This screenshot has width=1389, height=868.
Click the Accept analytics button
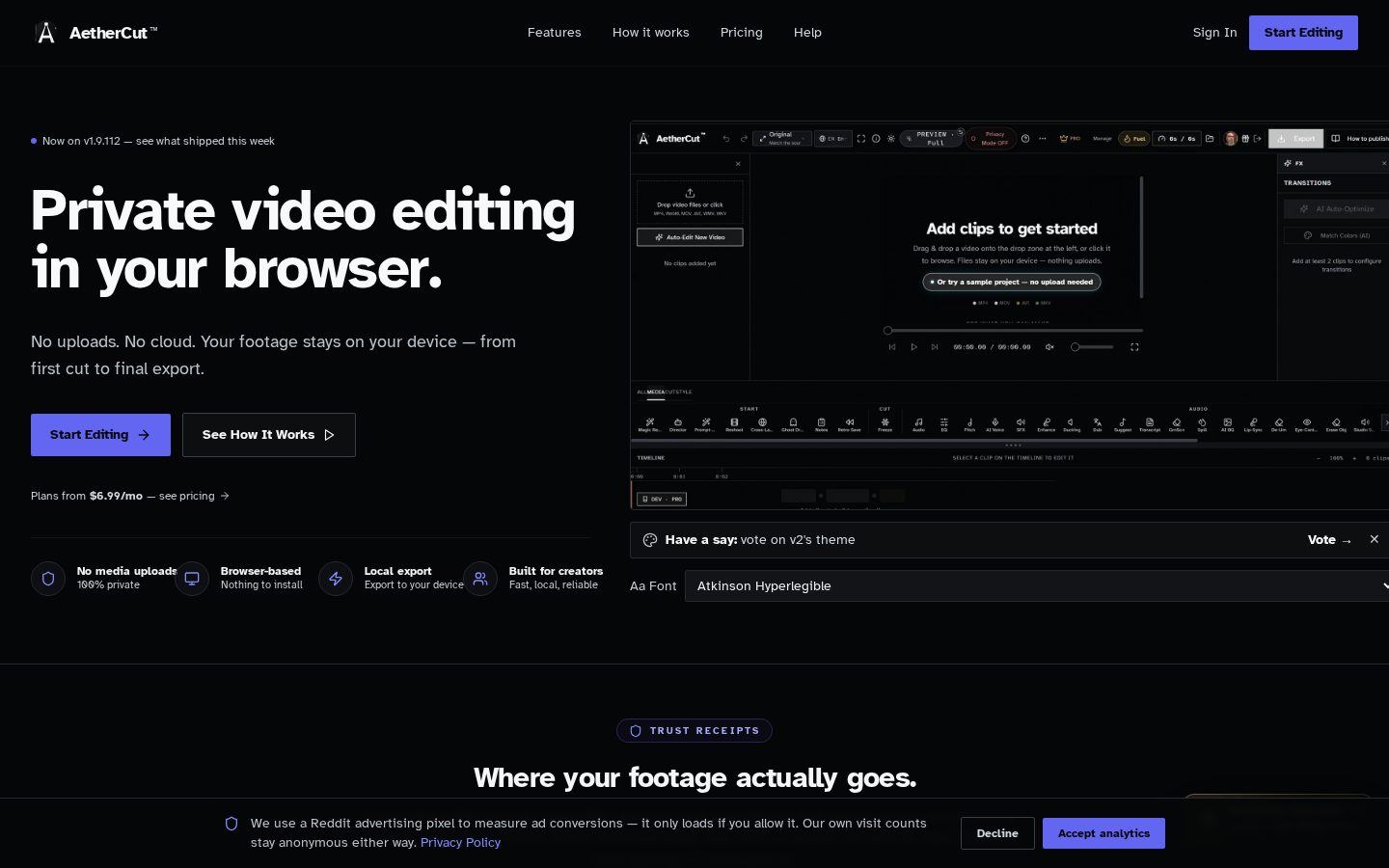coord(1103,833)
